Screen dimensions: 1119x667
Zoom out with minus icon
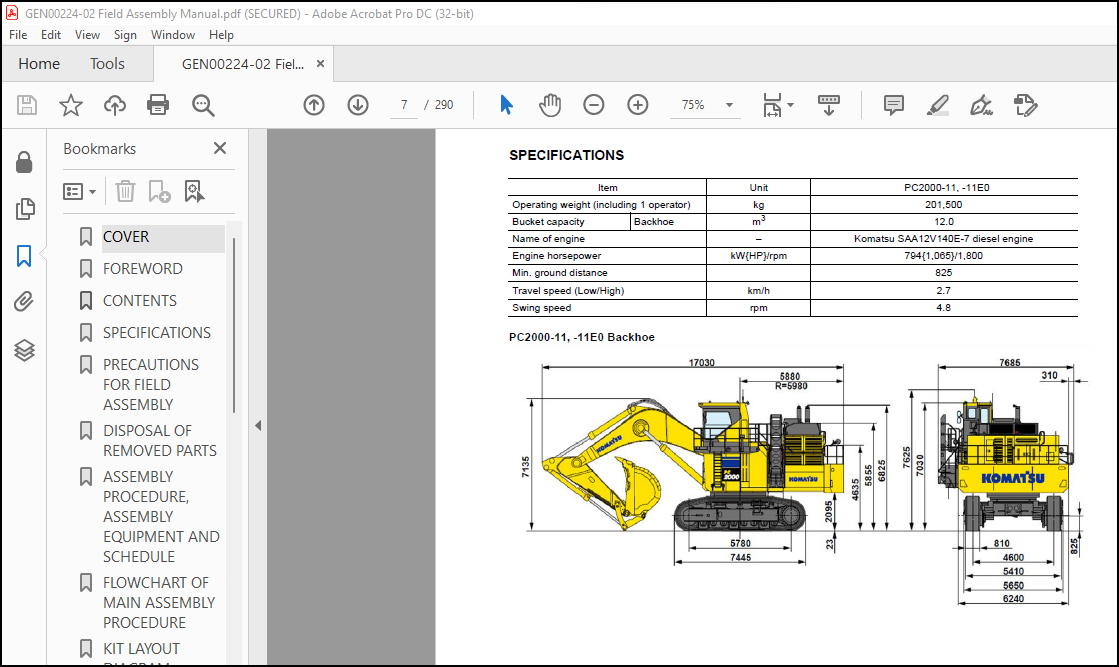pos(593,105)
